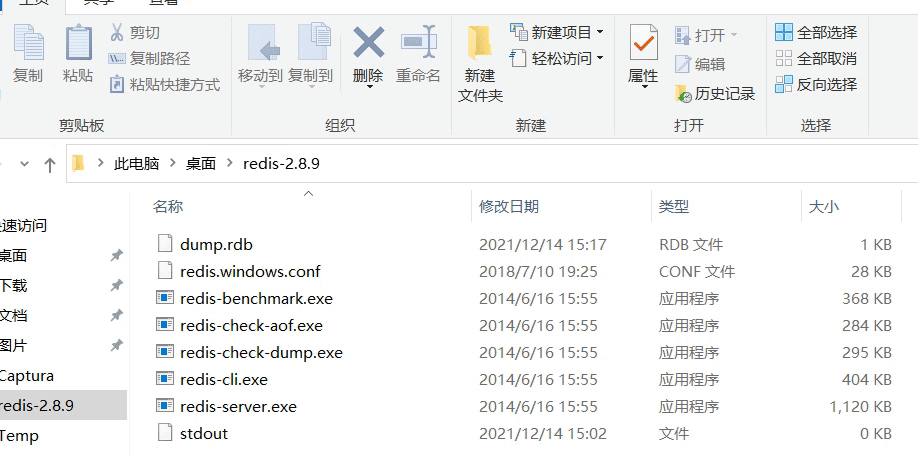Open the Easy access (轻松访问) dropdown
The image size is (918, 456).
pyautogui.click(x=557, y=59)
